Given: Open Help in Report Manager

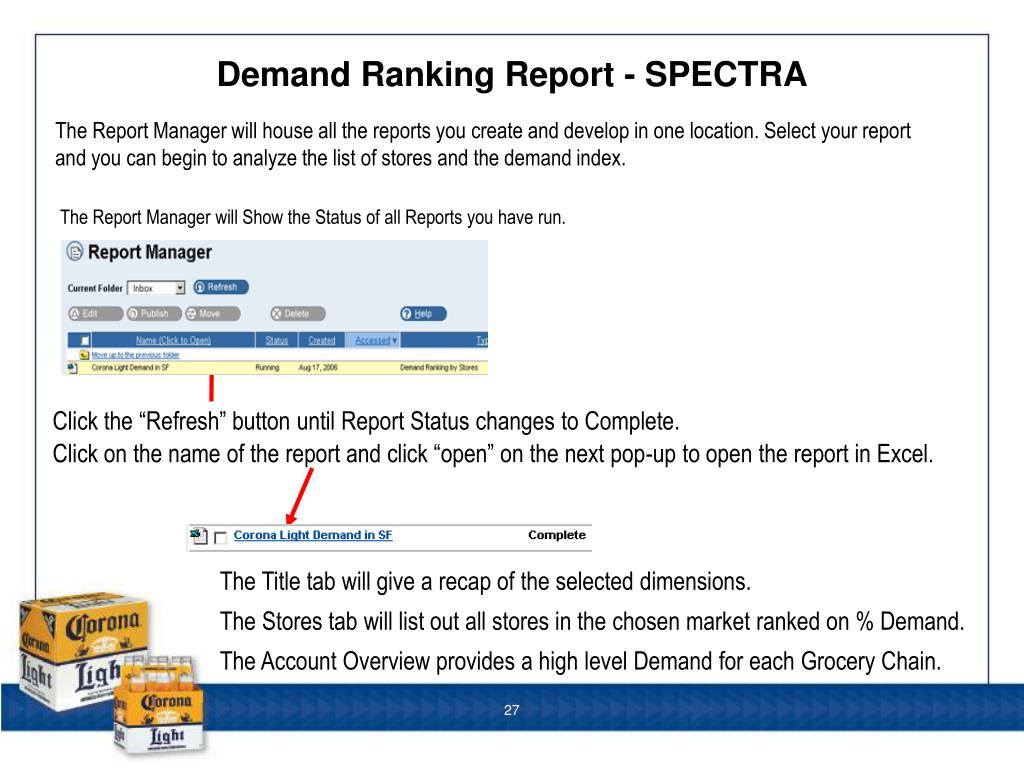Looking at the screenshot, I should 423,314.
